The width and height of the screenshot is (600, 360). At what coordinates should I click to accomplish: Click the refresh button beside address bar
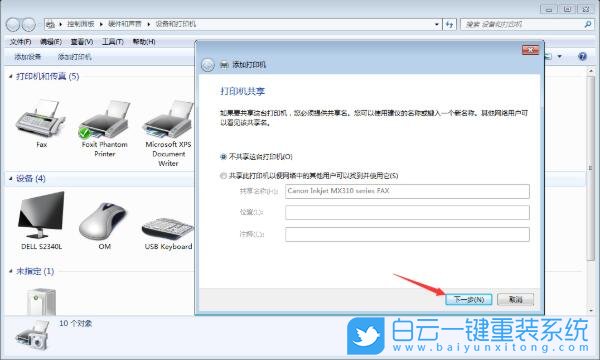click(x=449, y=24)
